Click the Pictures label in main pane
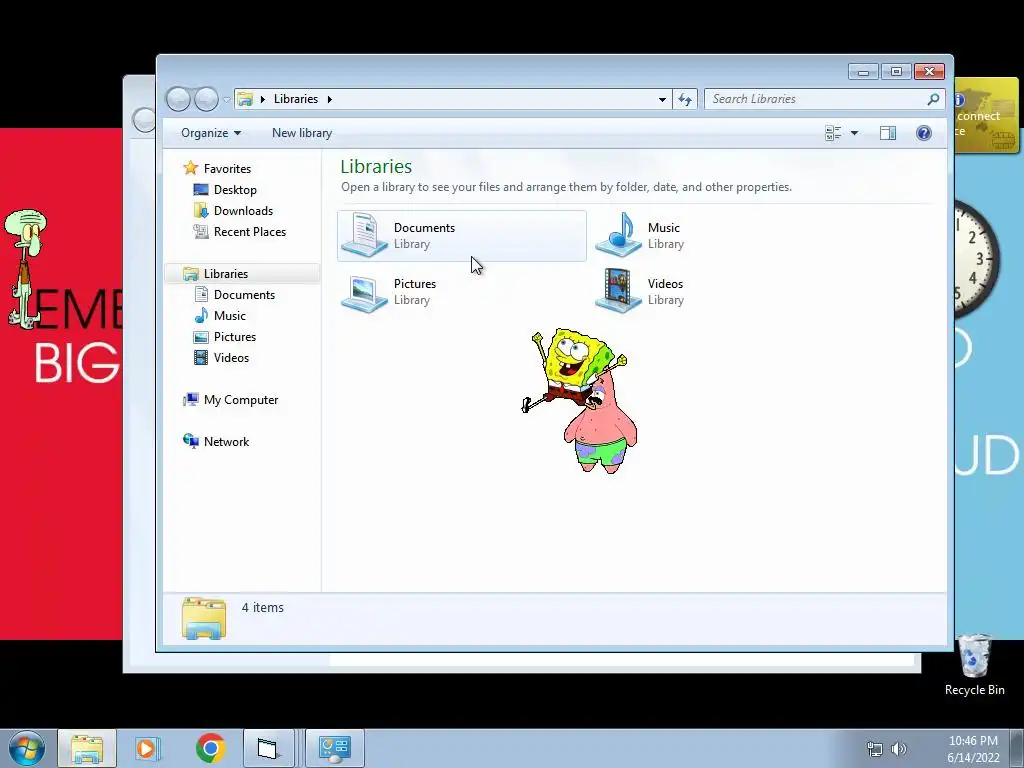The width and height of the screenshot is (1024, 768). point(415,284)
